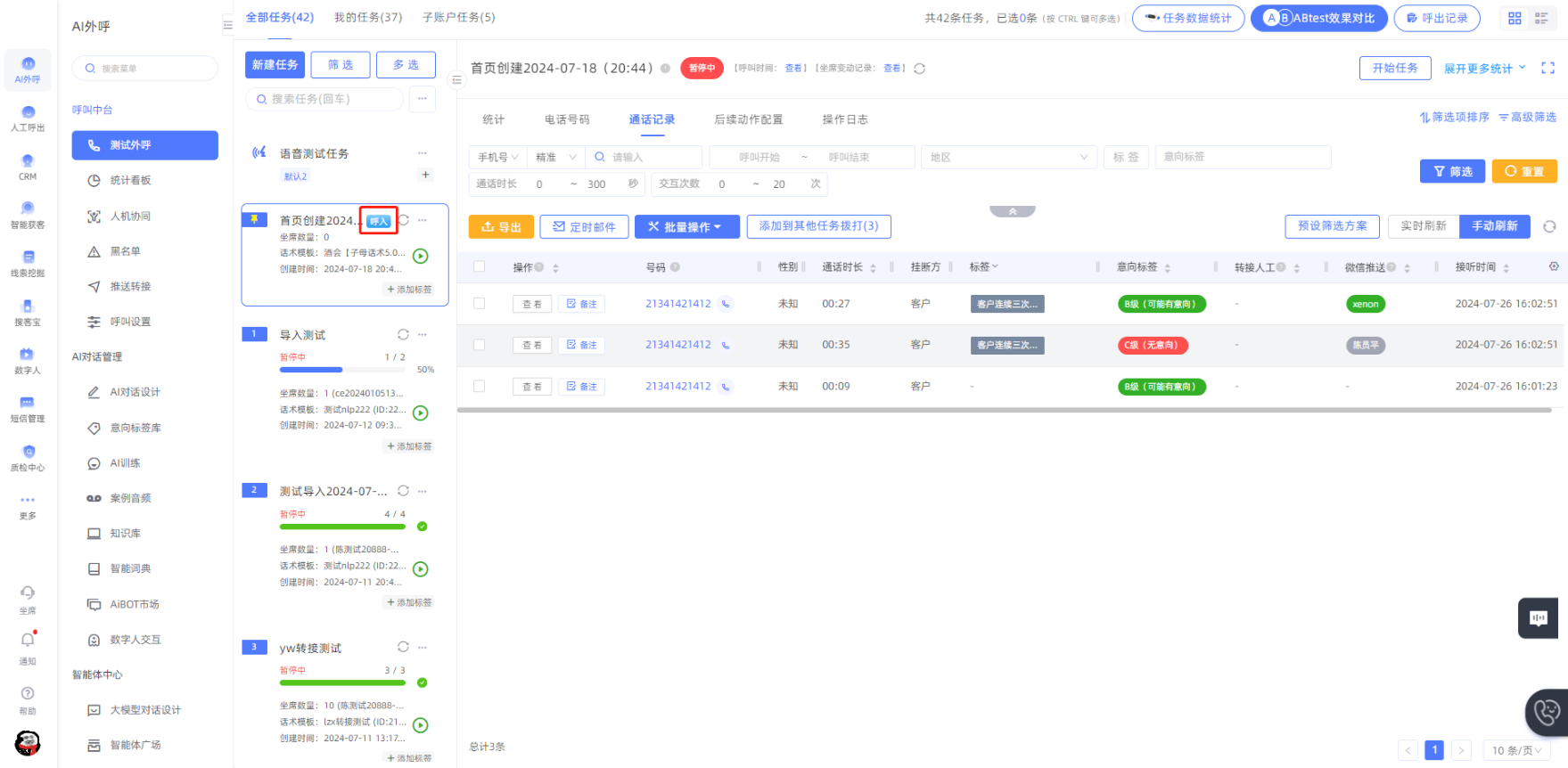1568x768 pixels.
Task: Click the orange 导出 button
Action: click(x=501, y=226)
